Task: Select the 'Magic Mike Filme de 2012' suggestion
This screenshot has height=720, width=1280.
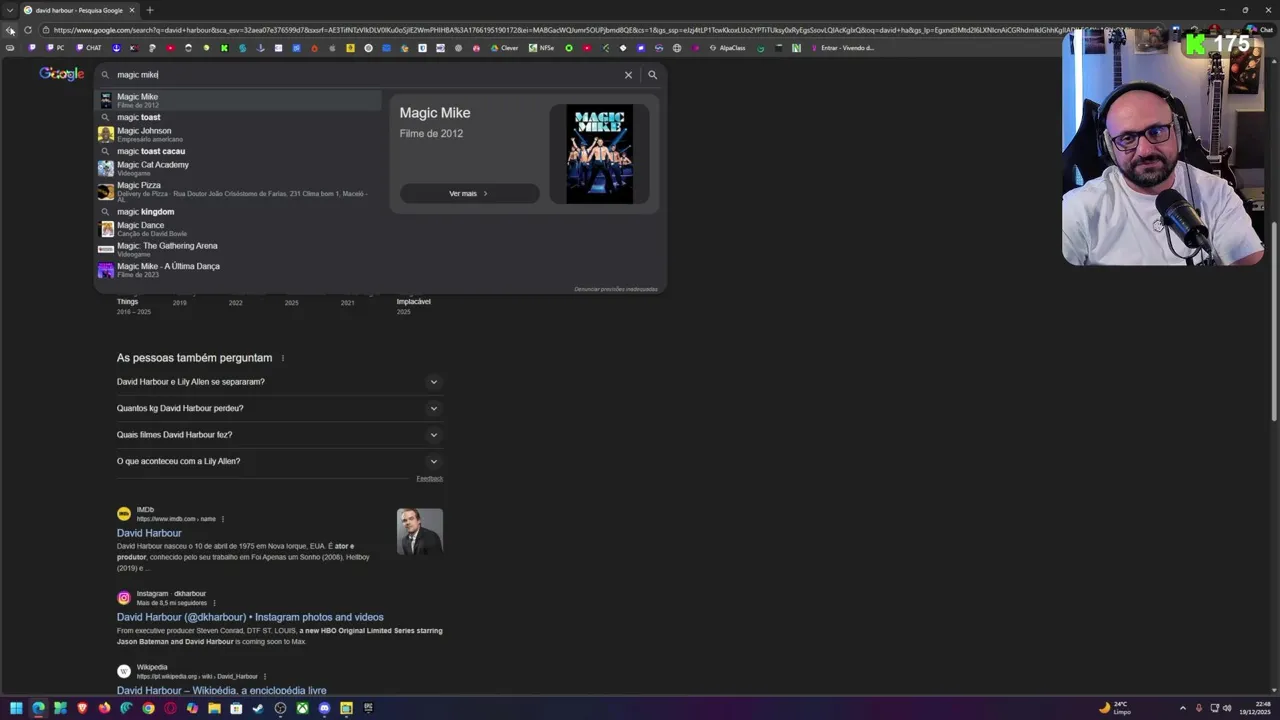Action: (x=238, y=100)
